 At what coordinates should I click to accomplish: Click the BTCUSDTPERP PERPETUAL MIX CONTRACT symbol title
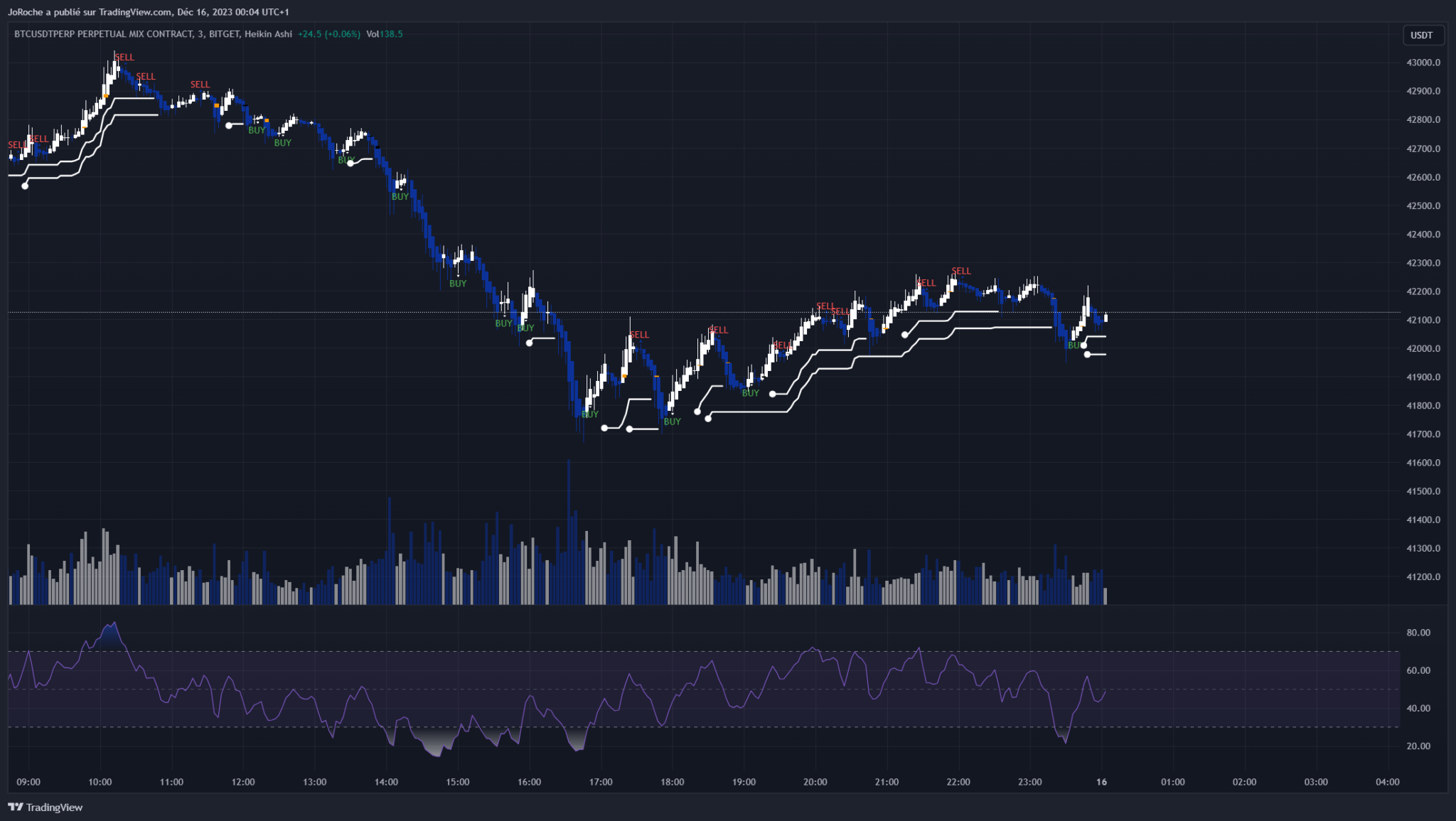(x=102, y=34)
